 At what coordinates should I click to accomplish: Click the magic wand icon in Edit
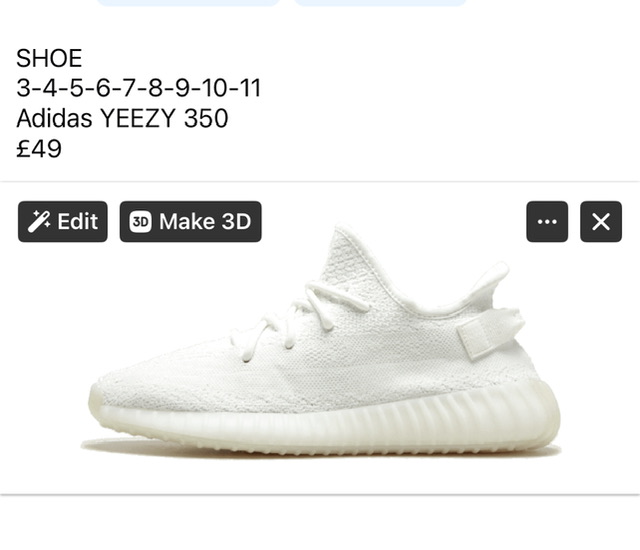coord(39,222)
